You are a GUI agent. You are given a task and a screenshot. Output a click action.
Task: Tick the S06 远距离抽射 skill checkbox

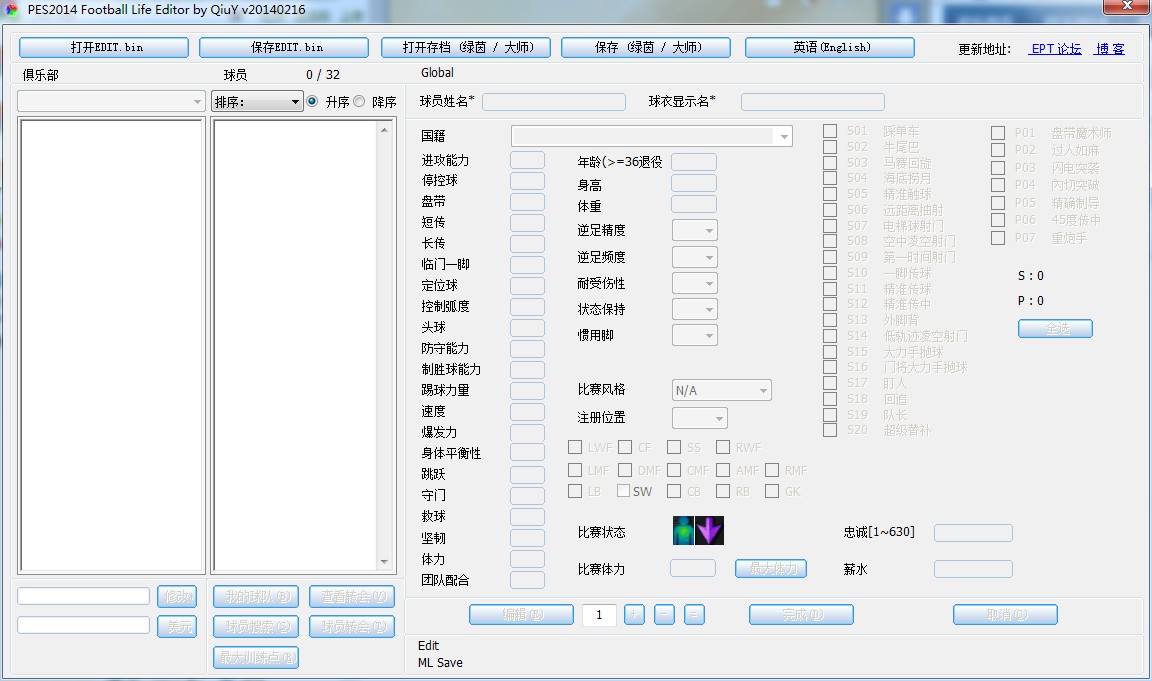pyautogui.click(x=830, y=209)
